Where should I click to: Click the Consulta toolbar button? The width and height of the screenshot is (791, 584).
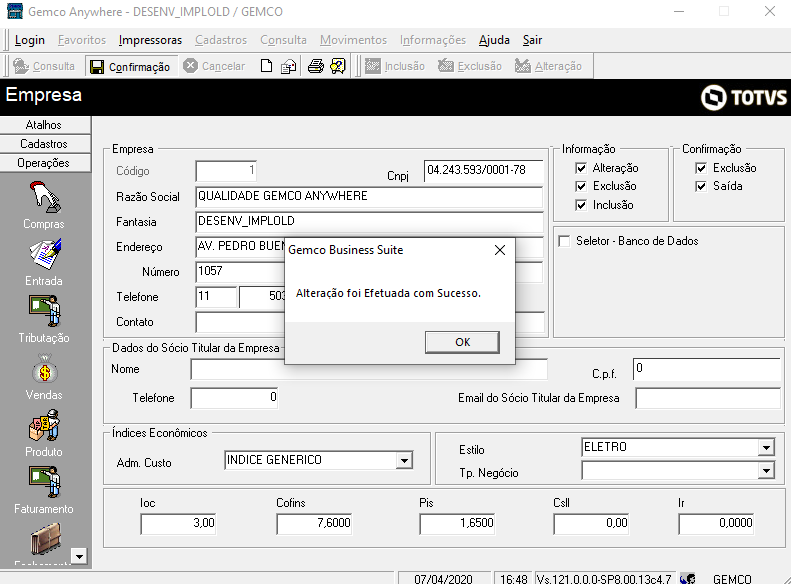[x=44, y=66]
